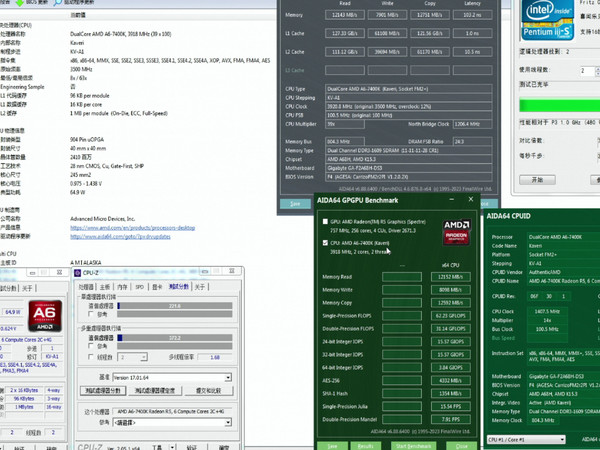Open the About tab in left CPU-Z window
The height and width of the screenshot is (450, 600).
tap(27, 288)
